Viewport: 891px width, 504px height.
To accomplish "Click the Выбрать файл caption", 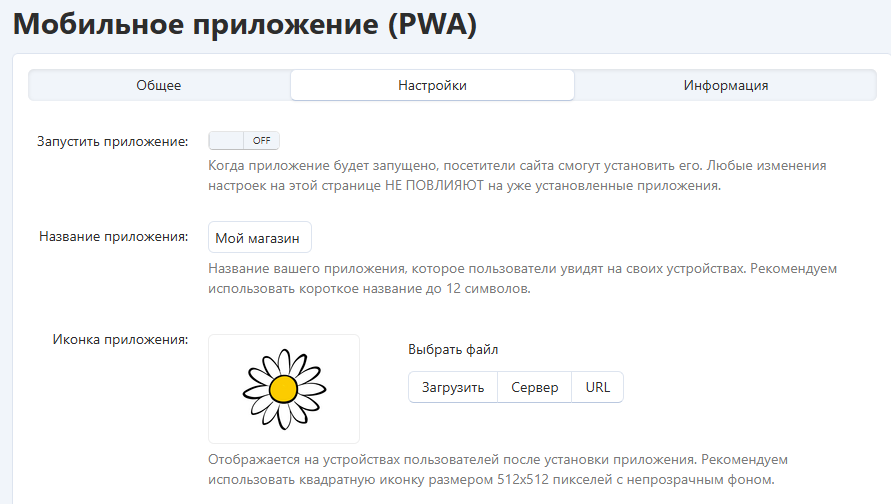I will [x=453, y=350].
